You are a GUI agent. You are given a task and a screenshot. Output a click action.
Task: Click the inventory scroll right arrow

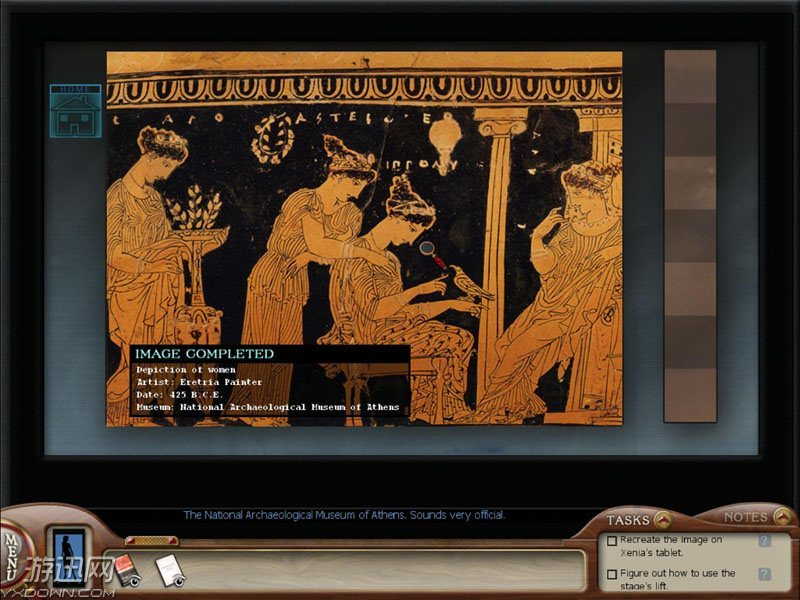coord(174,540)
